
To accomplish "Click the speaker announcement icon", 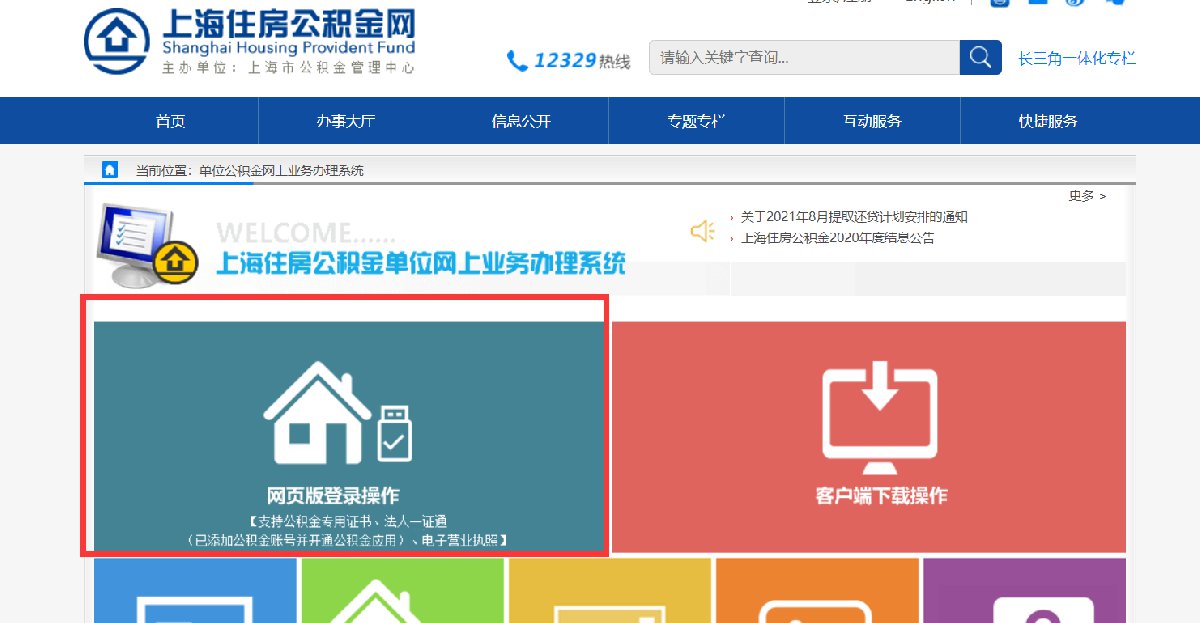I will point(702,231).
